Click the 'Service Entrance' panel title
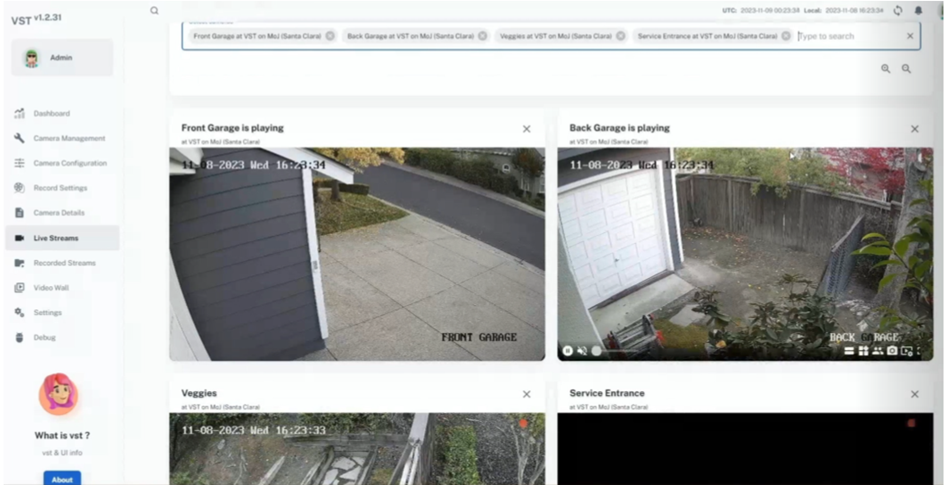945x485 pixels. tap(606, 393)
